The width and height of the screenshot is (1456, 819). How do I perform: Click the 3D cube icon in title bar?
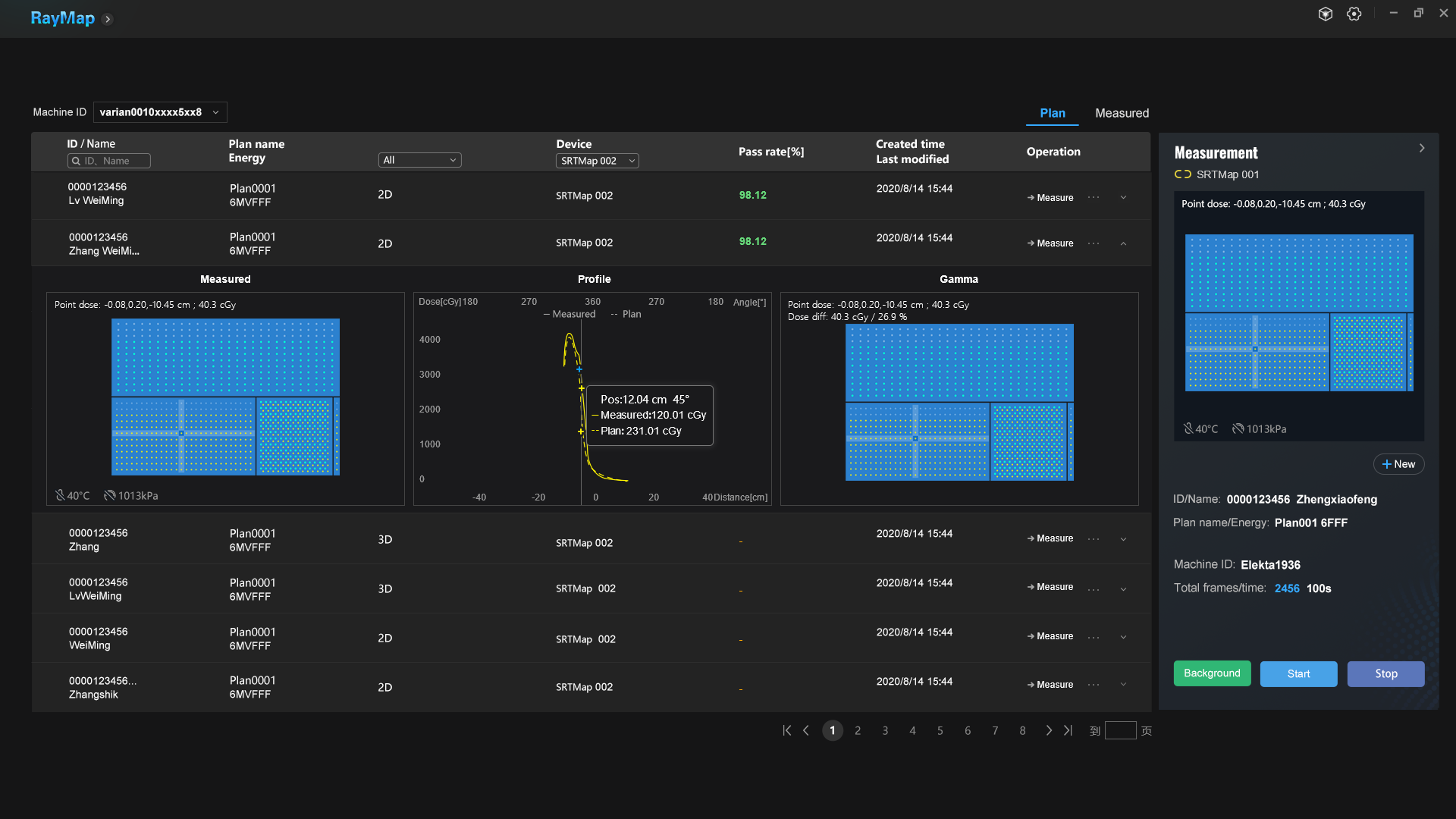tap(1325, 14)
